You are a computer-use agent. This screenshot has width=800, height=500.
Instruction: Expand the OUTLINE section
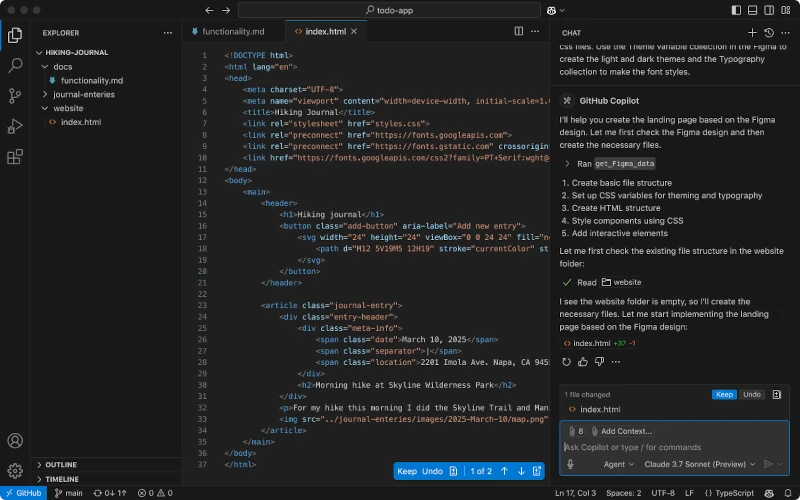tap(61, 465)
